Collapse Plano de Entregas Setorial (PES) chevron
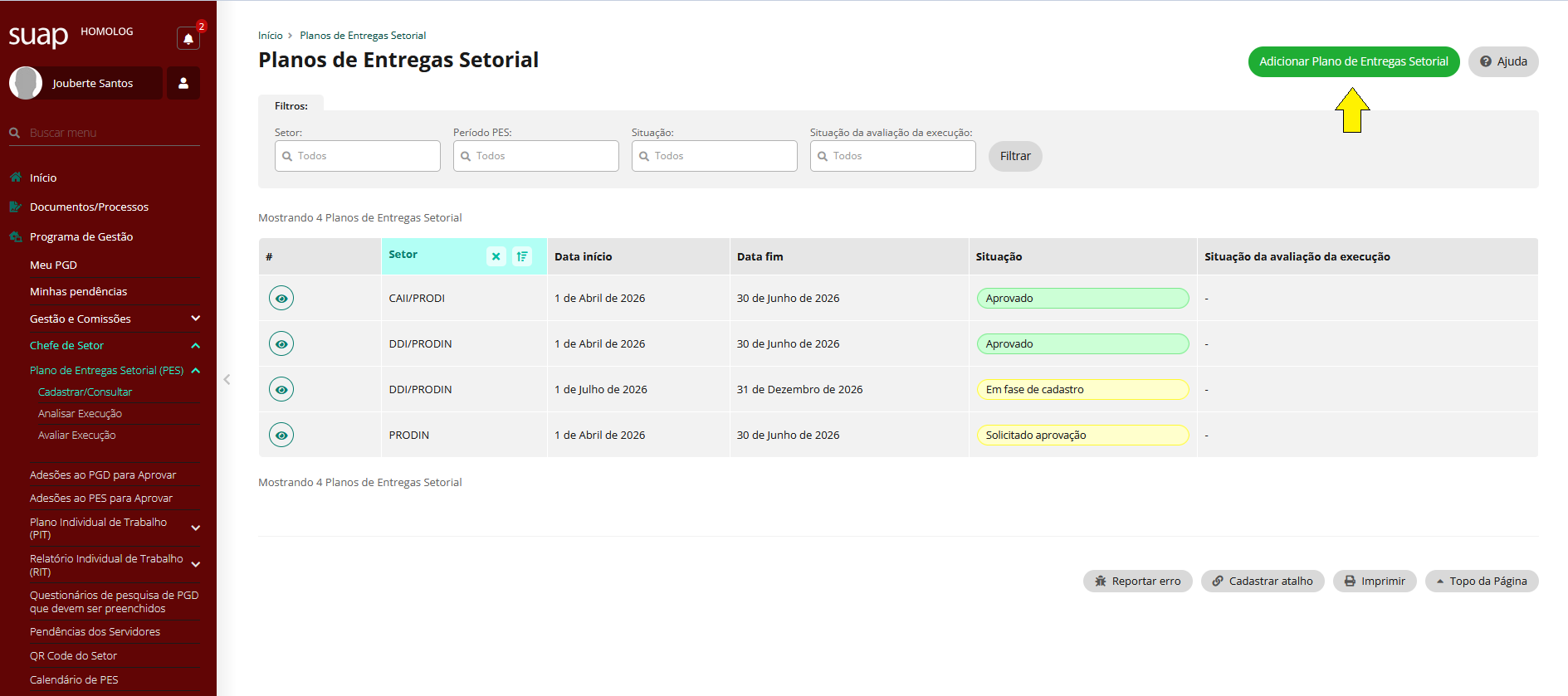Viewport: 1568px width, 696px height. (x=196, y=370)
